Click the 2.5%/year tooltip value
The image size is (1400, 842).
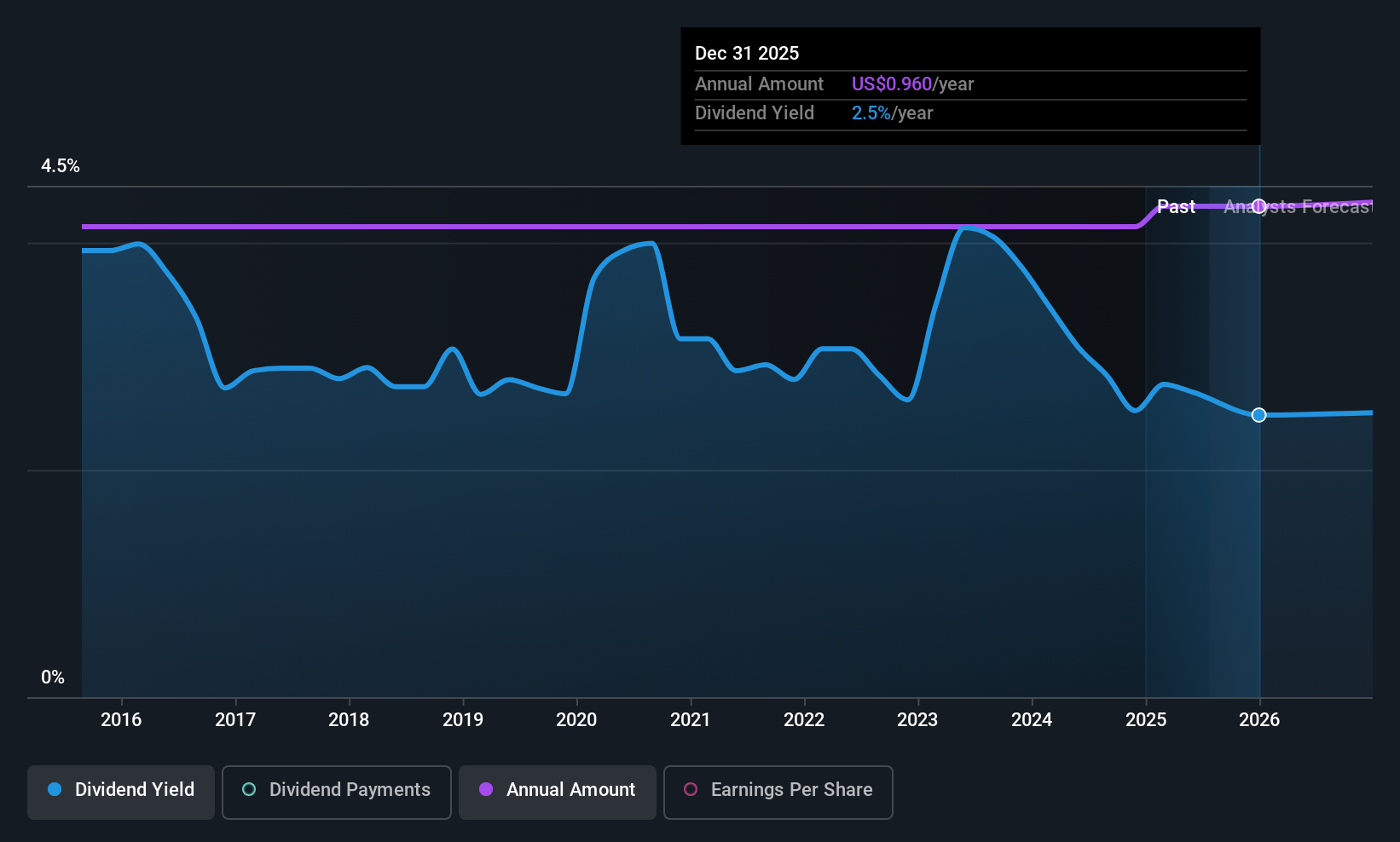tap(892, 112)
